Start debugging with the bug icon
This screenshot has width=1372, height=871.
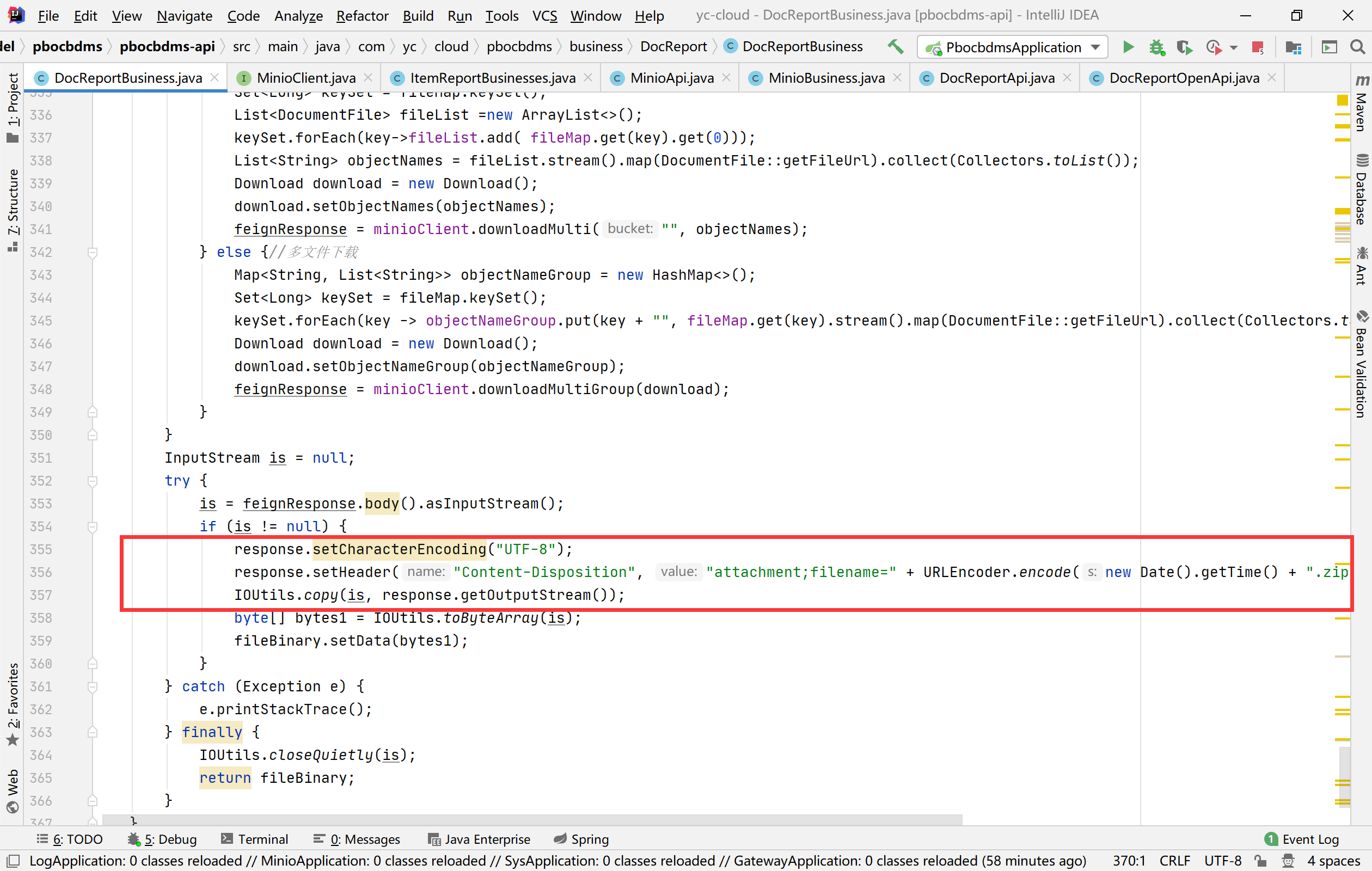pyautogui.click(x=1156, y=47)
